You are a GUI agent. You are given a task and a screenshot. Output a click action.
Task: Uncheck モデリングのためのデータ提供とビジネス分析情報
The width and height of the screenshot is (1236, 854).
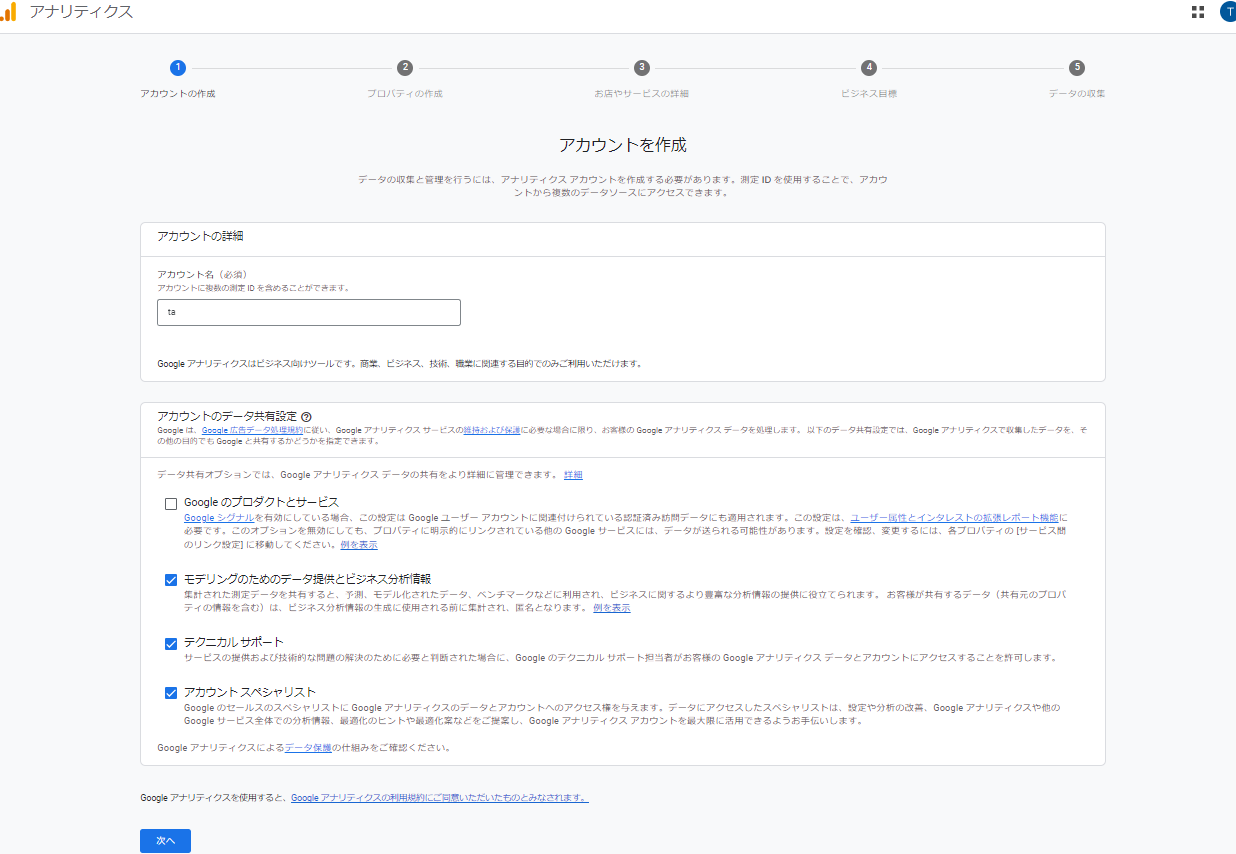pos(171,579)
